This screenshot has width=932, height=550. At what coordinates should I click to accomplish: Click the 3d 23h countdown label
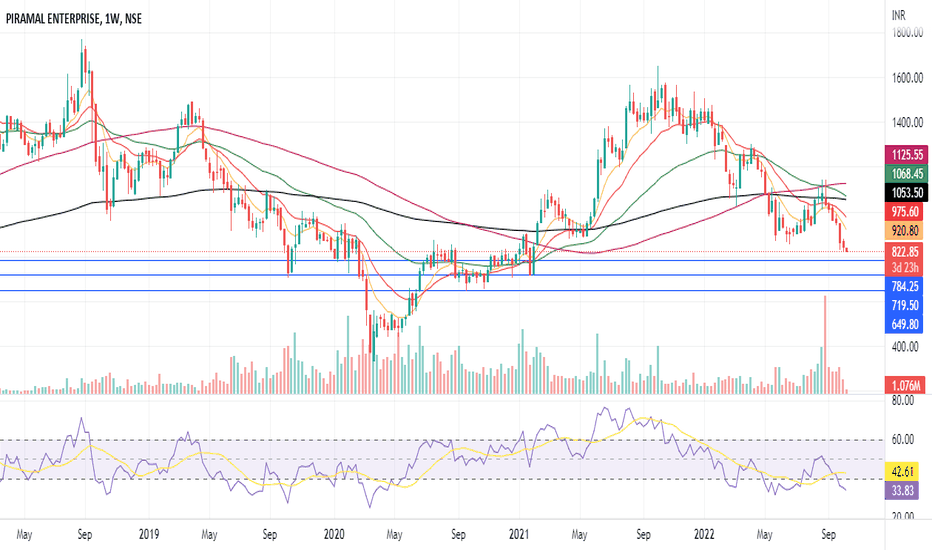coord(904,268)
